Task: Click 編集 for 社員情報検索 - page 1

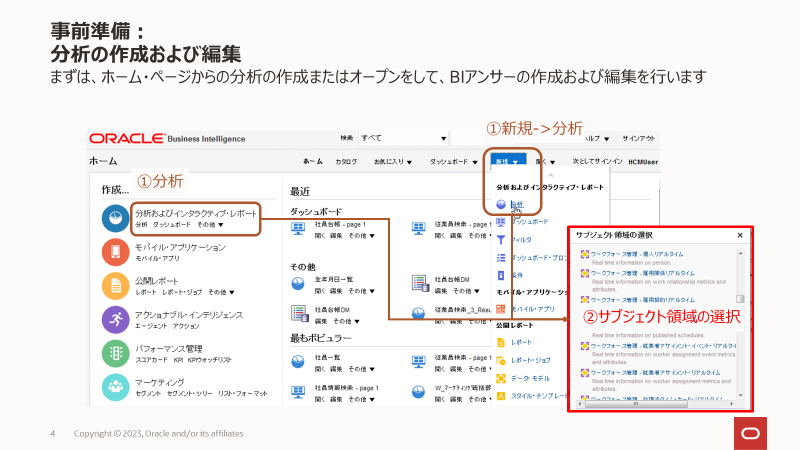Action: [x=336, y=399]
